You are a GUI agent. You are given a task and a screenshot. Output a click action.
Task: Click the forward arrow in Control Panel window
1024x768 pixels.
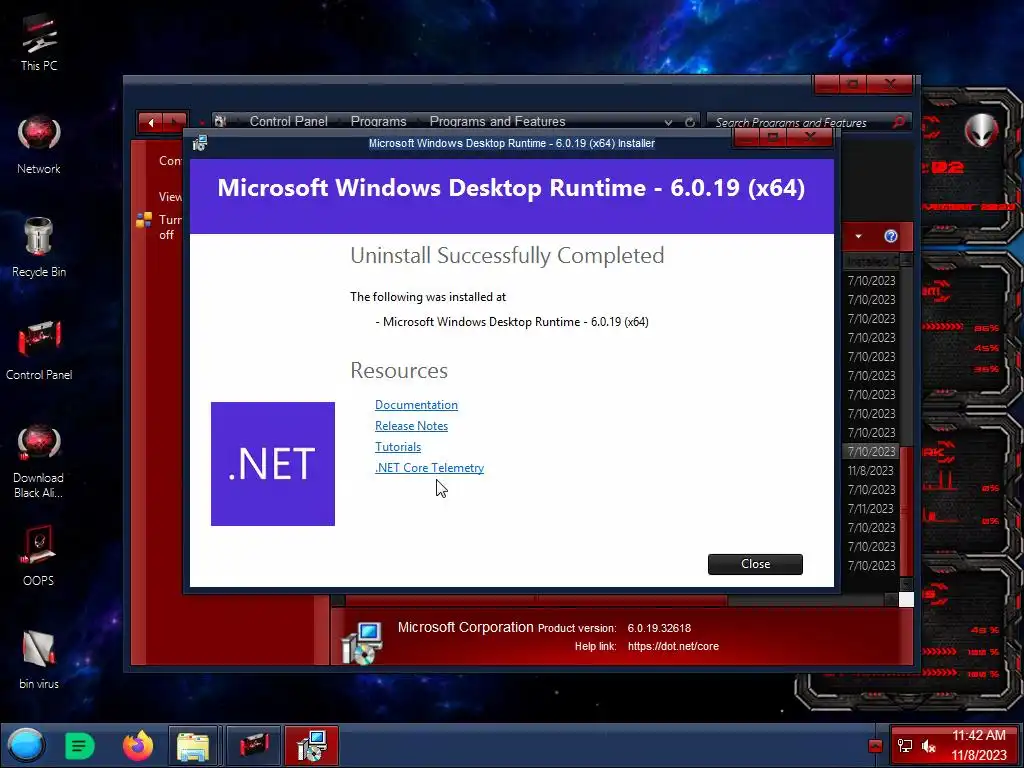point(175,122)
